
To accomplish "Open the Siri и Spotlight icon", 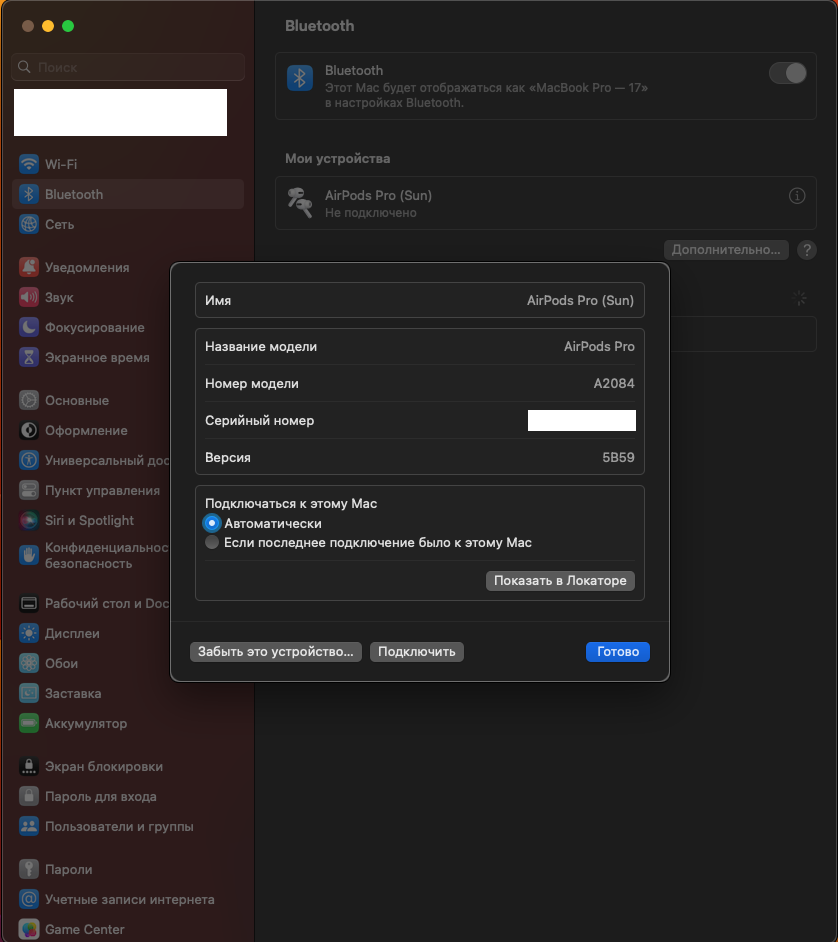I will click(x=28, y=520).
